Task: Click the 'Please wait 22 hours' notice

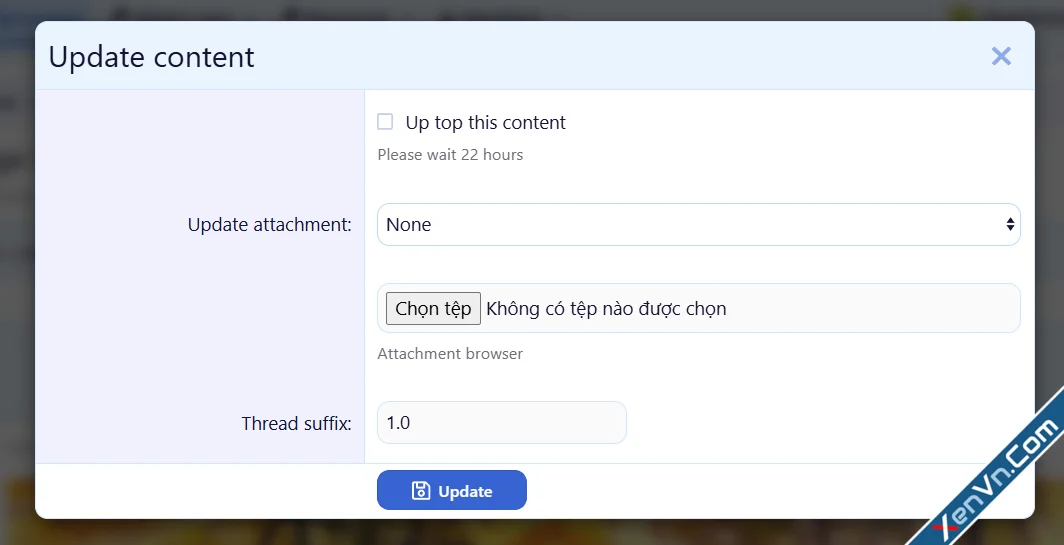Action: coord(450,155)
